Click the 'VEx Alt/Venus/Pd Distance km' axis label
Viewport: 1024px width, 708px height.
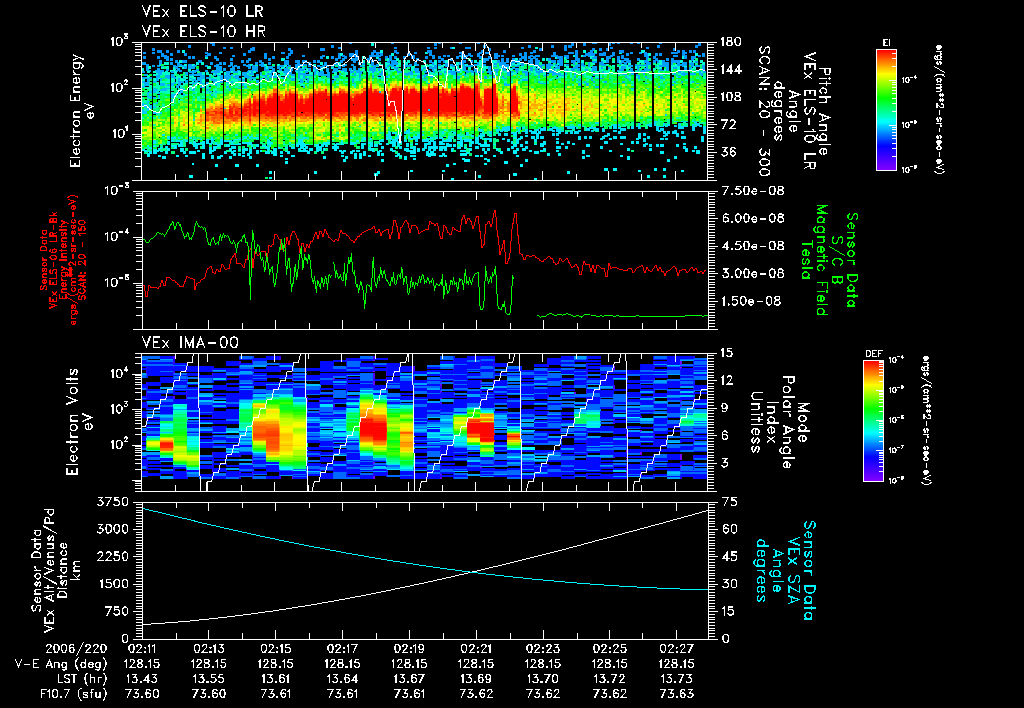click(x=56, y=570)
